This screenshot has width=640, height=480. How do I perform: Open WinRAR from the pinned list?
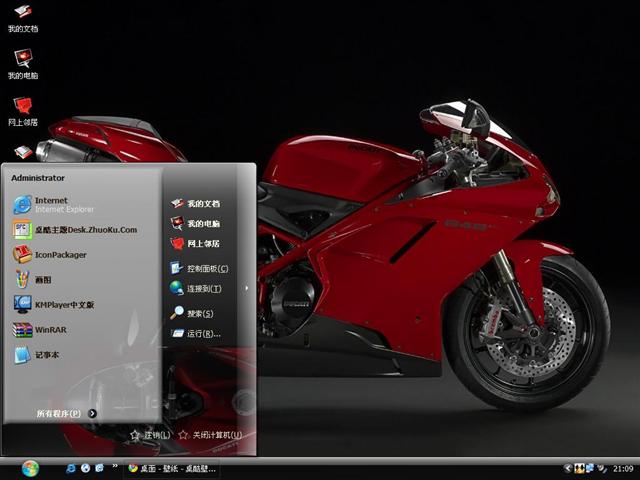click(x=50, y=330)
